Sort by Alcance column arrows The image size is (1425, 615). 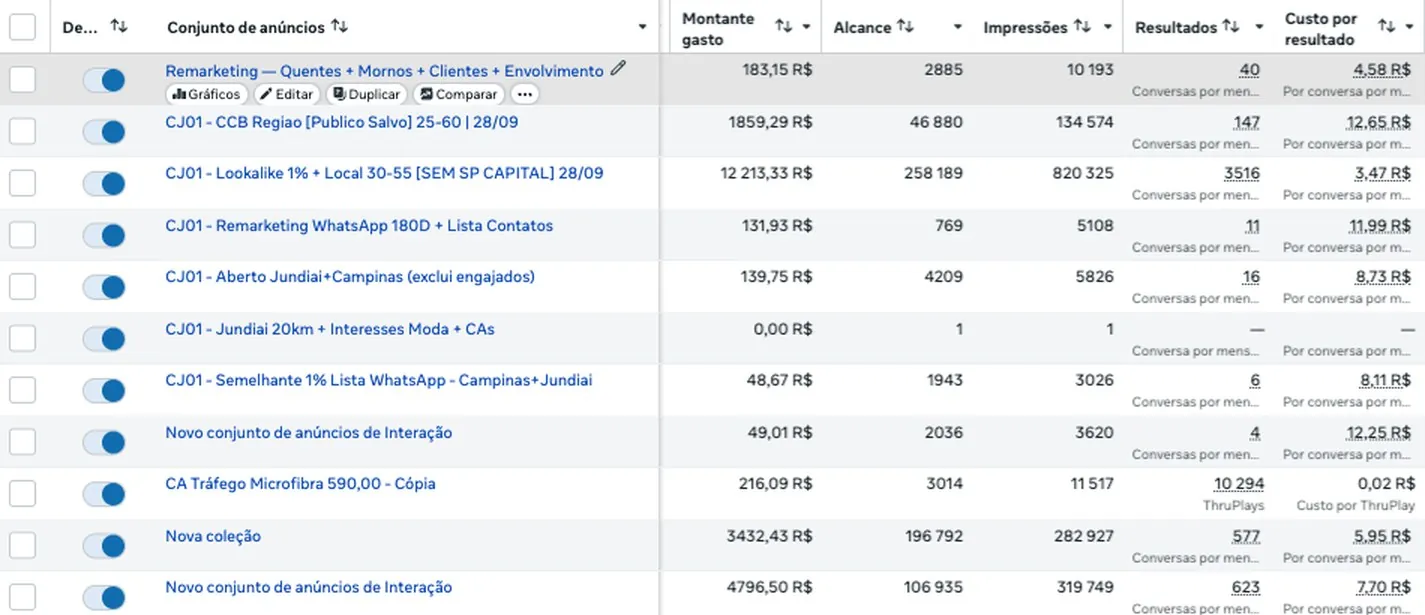pos(905,27)
